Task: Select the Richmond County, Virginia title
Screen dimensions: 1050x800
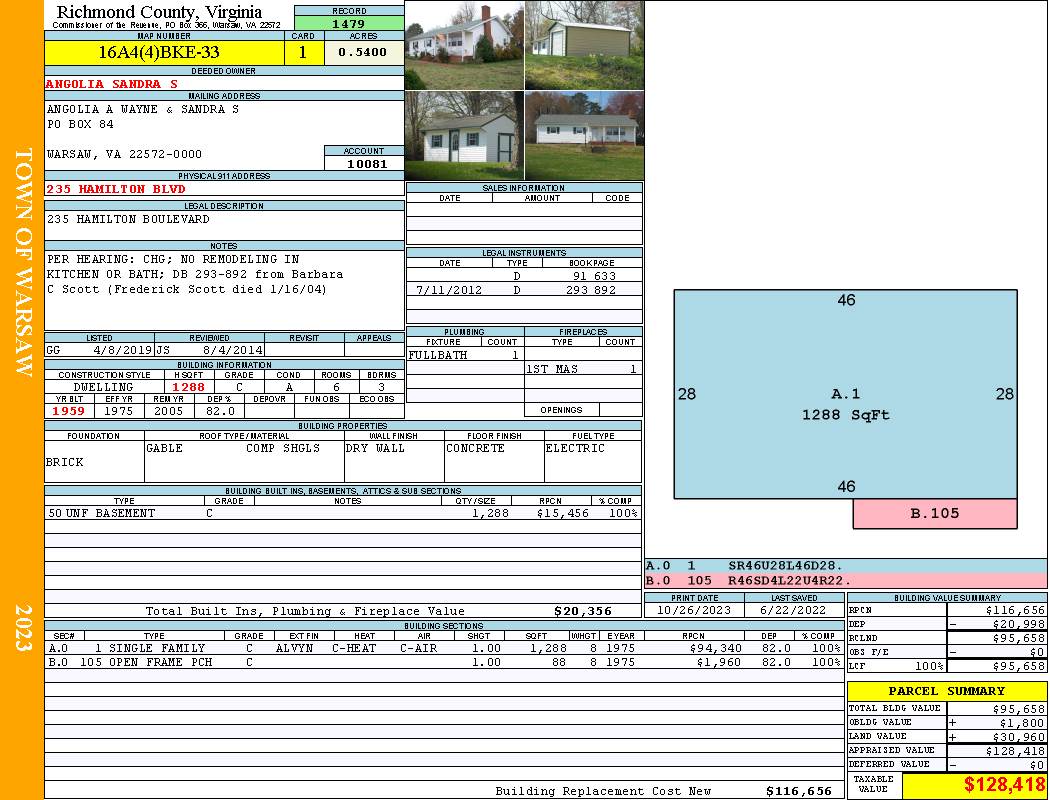Action: point(159,12)
